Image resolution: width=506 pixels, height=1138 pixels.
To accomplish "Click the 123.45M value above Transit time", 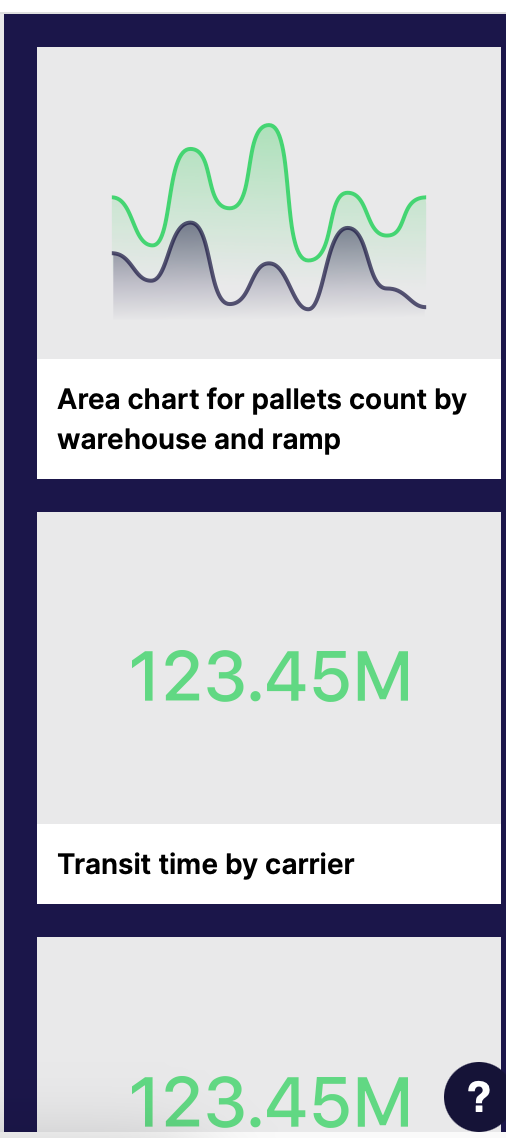I will pyautogui.click(x=269, y=678).
